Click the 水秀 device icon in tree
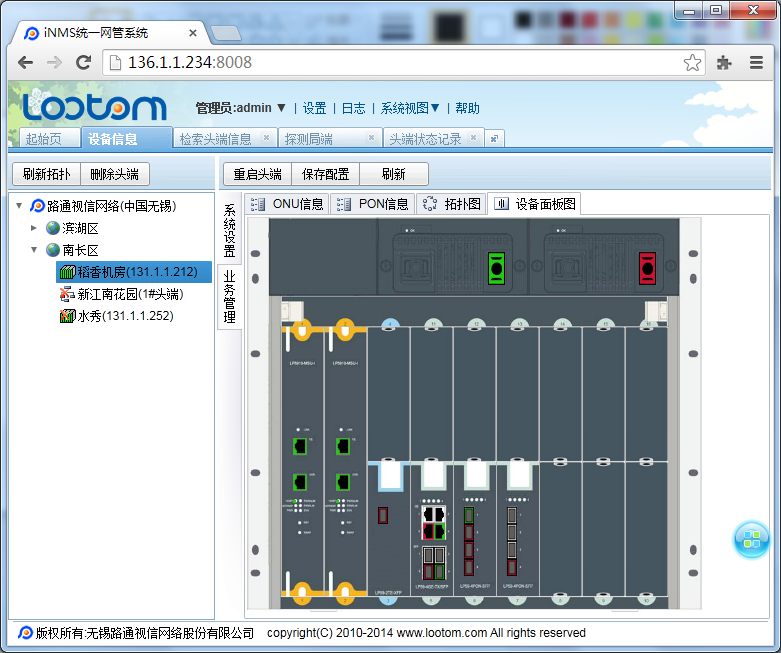Viewport: 781px width, 653px height. [68, 316]
